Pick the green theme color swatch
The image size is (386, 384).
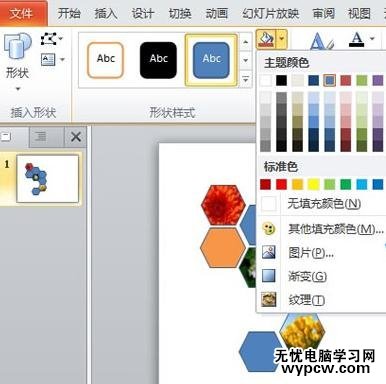tap(362, 80)
